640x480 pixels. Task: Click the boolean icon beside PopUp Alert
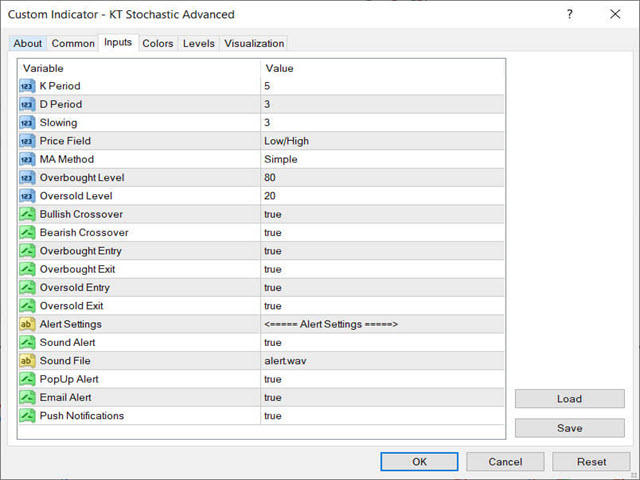coord(27,379)
